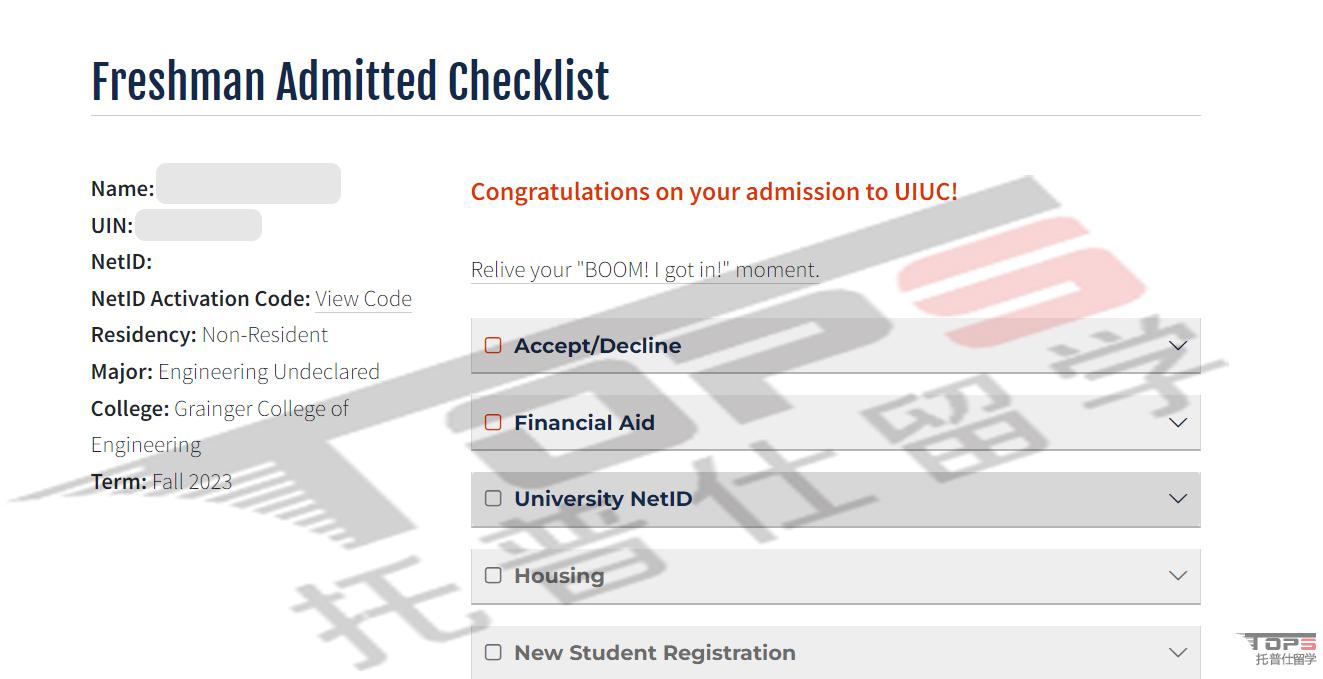Screen dimensions: 1323x679
Task: Click the University NetID heading
Action: (x=603, y=499)
